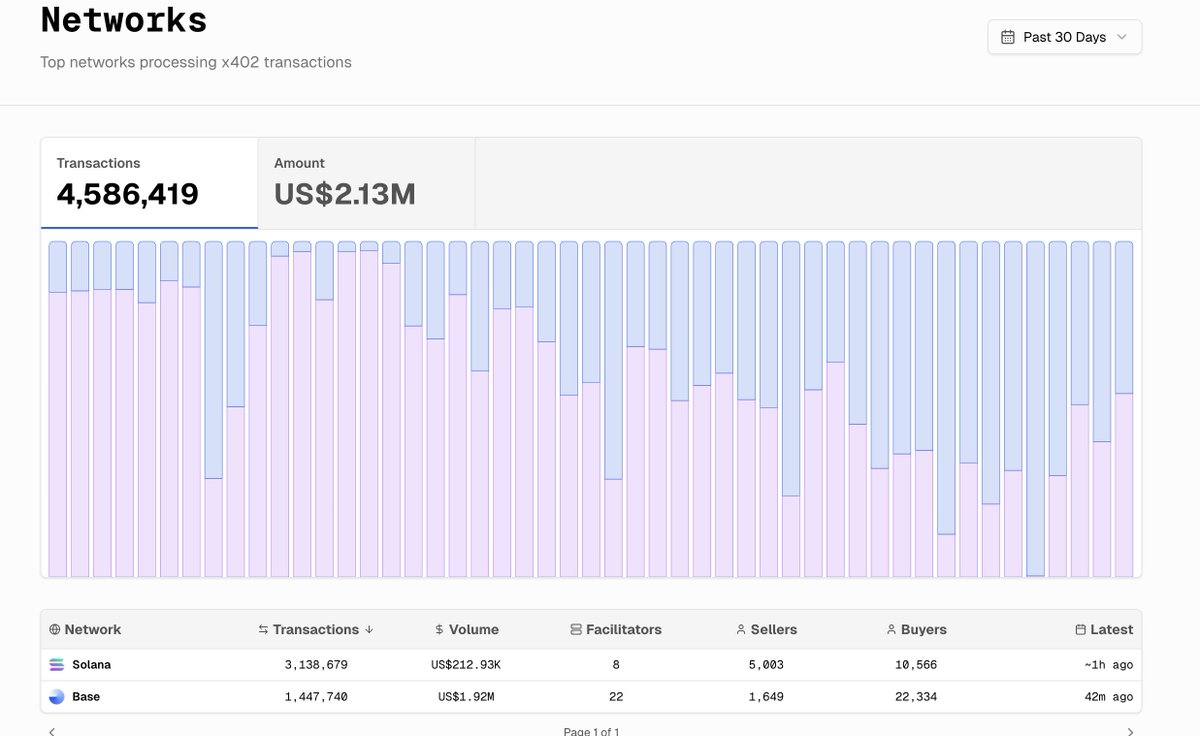Click Solana volume US$212.93K

coord(466,665)
